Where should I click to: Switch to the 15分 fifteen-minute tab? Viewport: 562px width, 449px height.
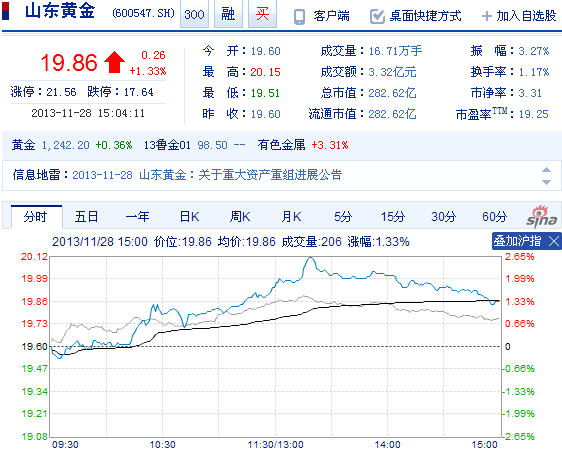pyautogui.click(x=393, y=217)
